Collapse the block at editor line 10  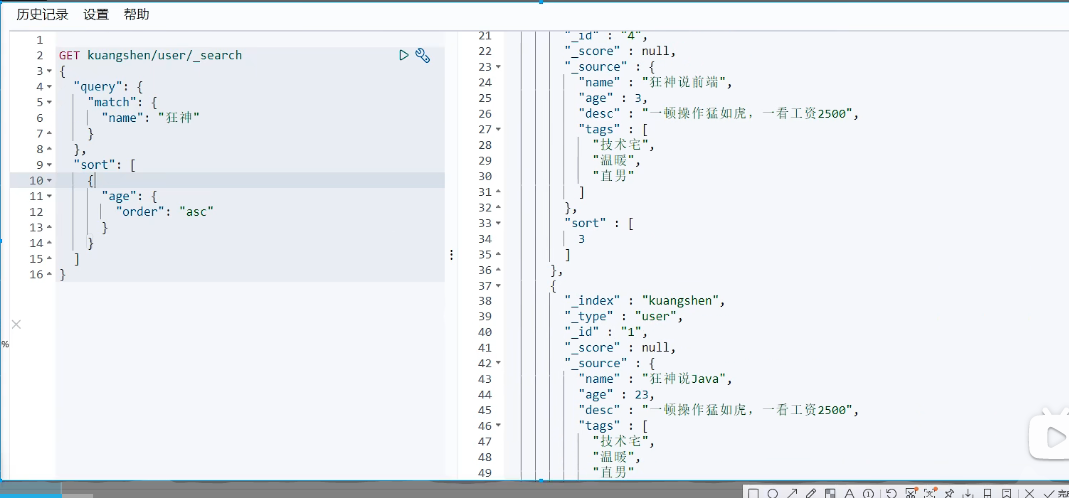[x=49, y=181]
